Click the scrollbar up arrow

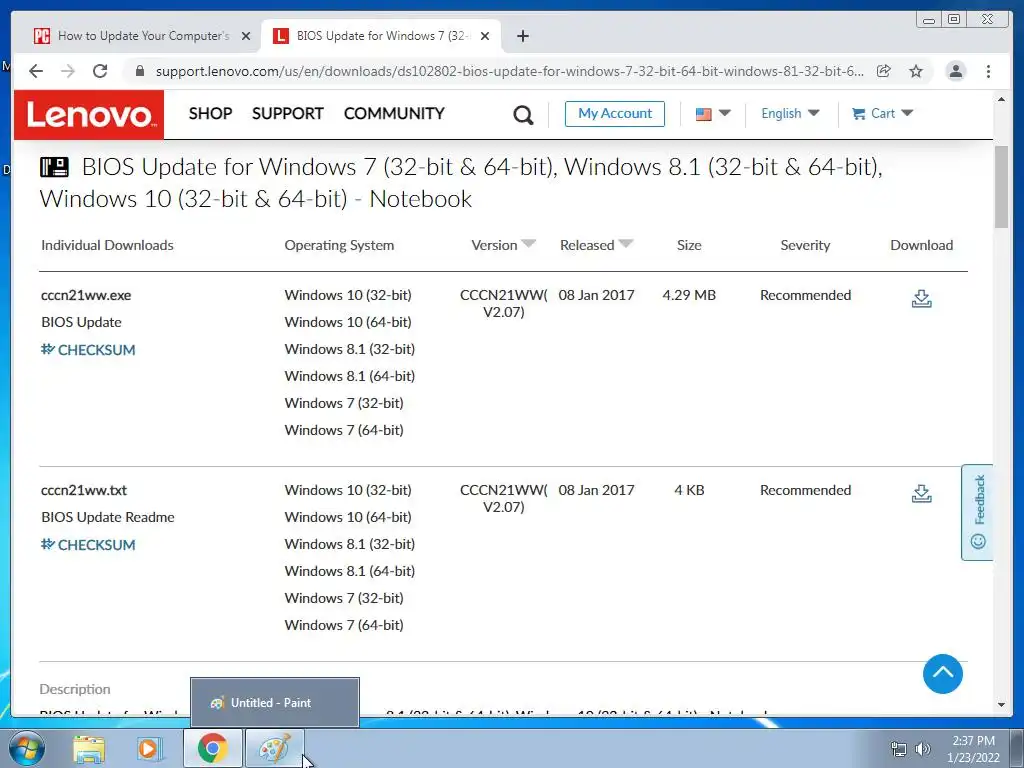(1001, 99)
